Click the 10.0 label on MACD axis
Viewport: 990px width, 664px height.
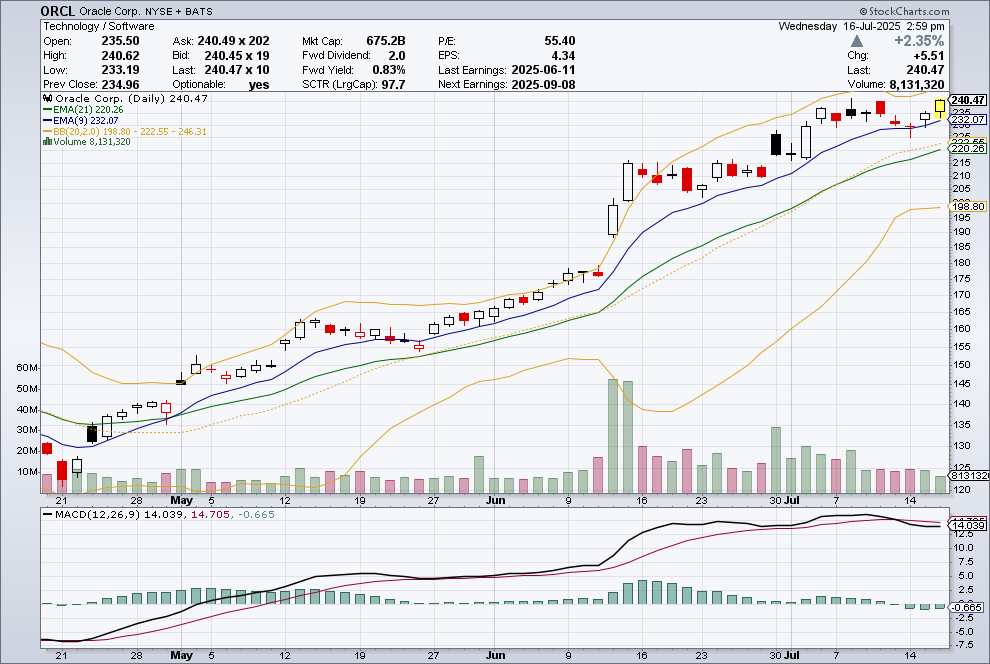963,547
